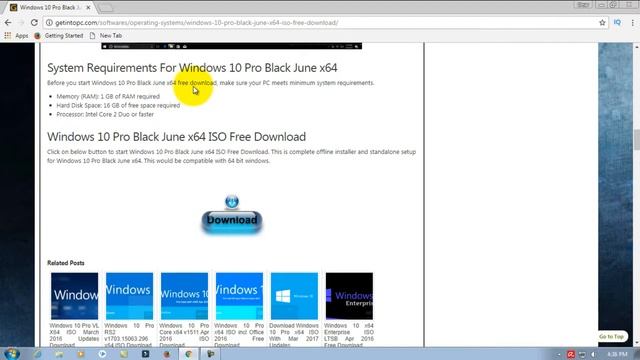
Task: Click the Memory (RAM) requirement line
Action: 108,97
